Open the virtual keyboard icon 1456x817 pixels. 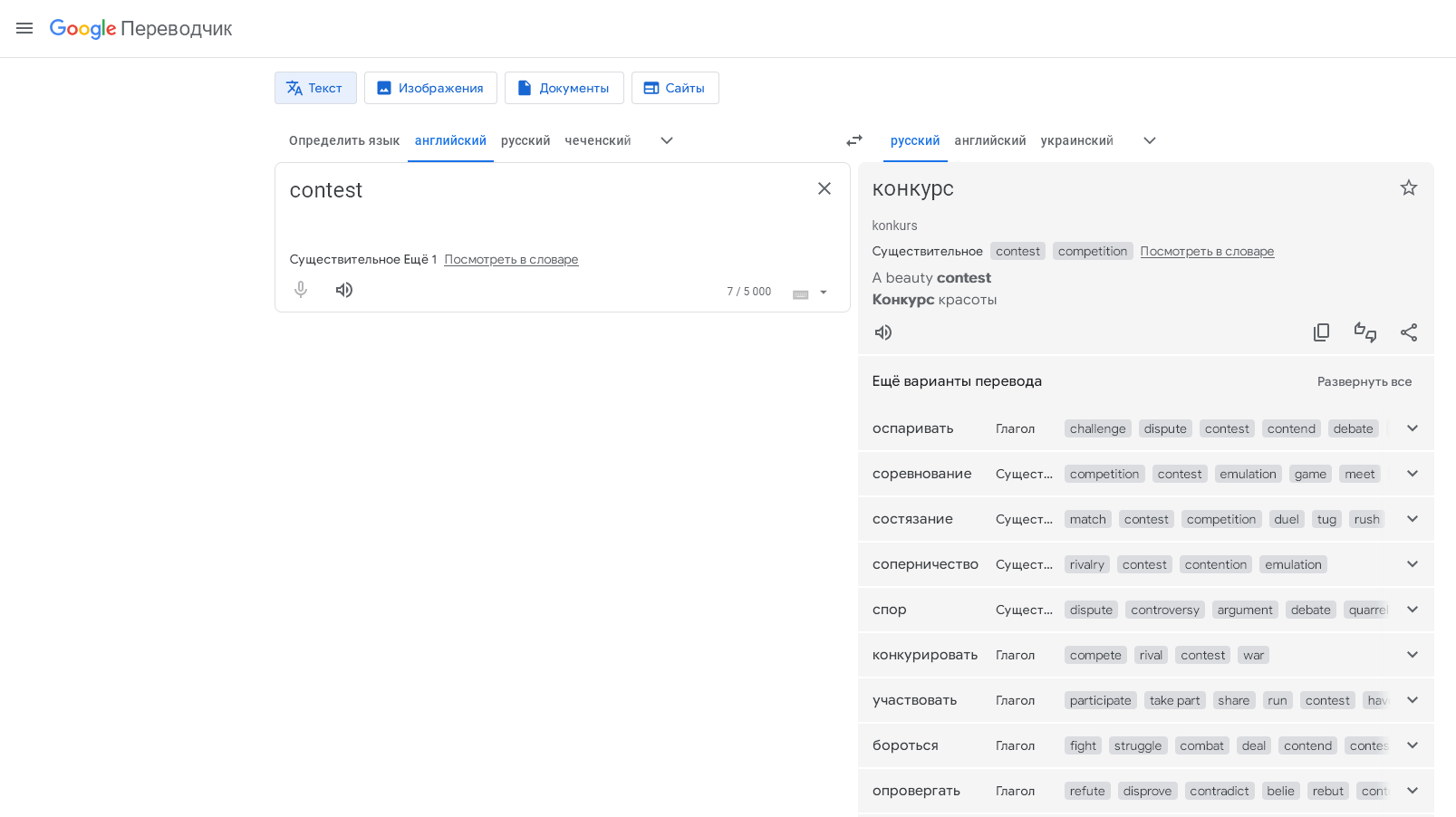[x=800, y=293]
